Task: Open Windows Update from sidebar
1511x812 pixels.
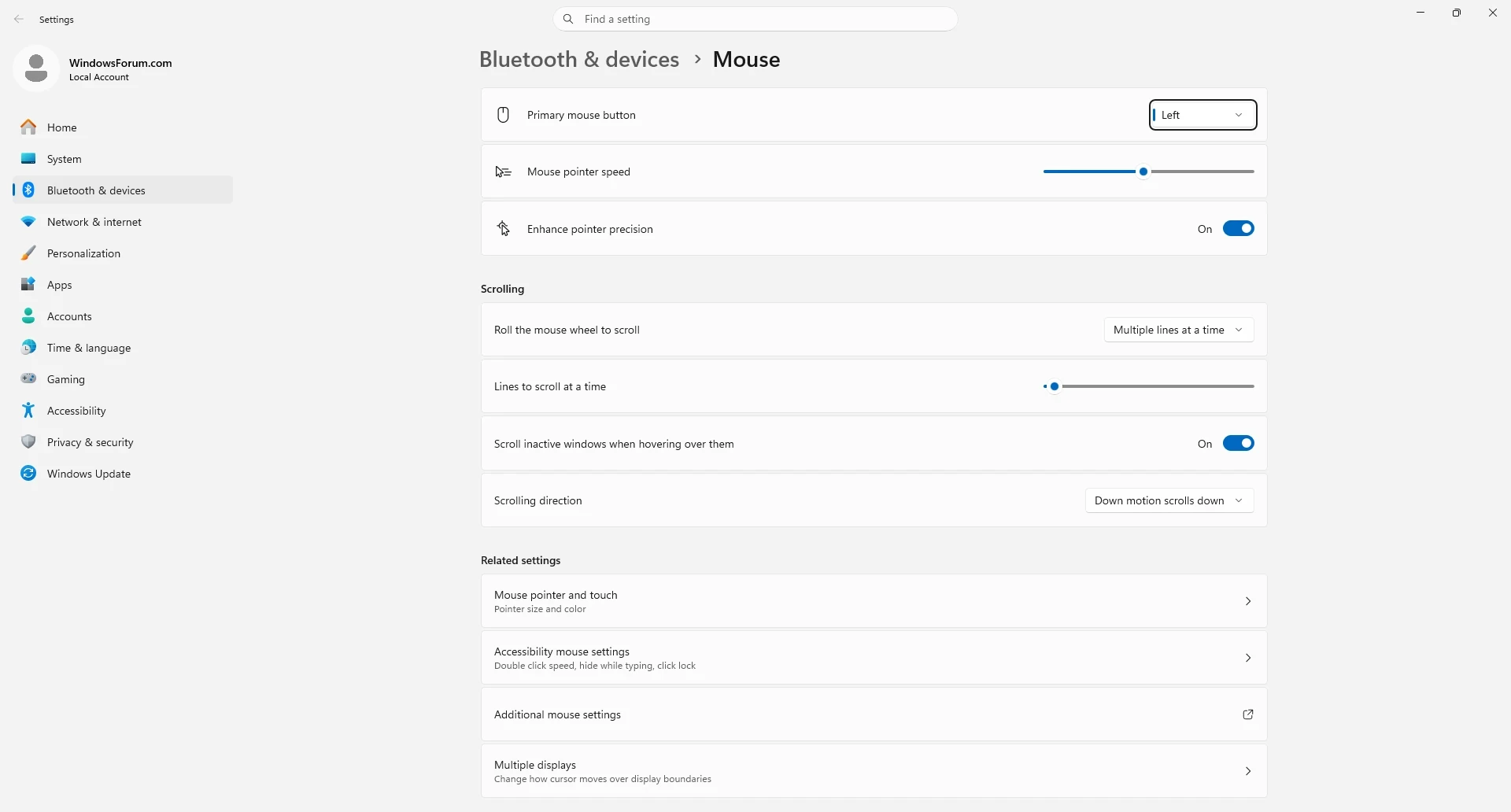Action: coord(123,473)
